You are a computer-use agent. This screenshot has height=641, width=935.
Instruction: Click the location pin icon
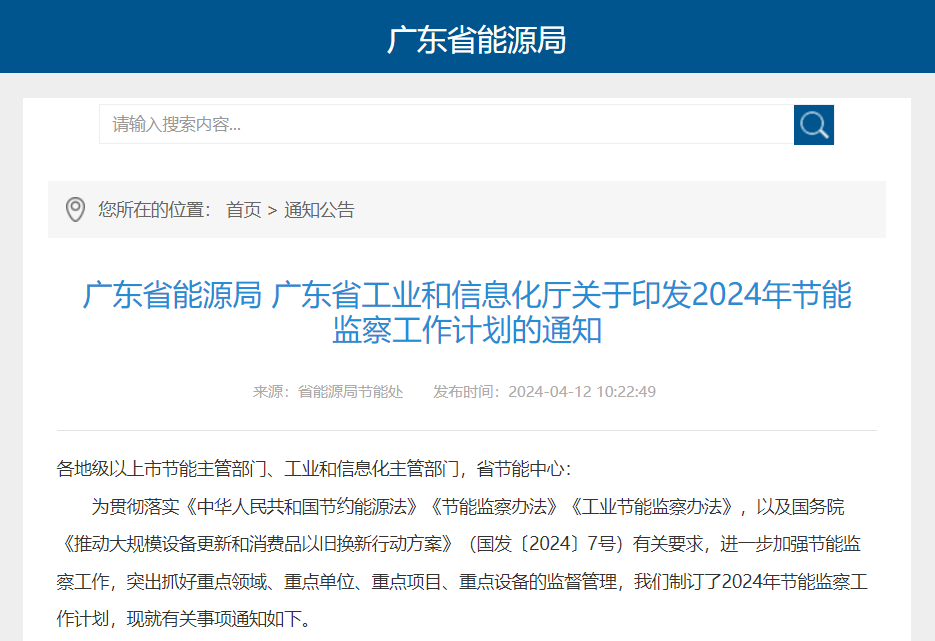point(75,209)
